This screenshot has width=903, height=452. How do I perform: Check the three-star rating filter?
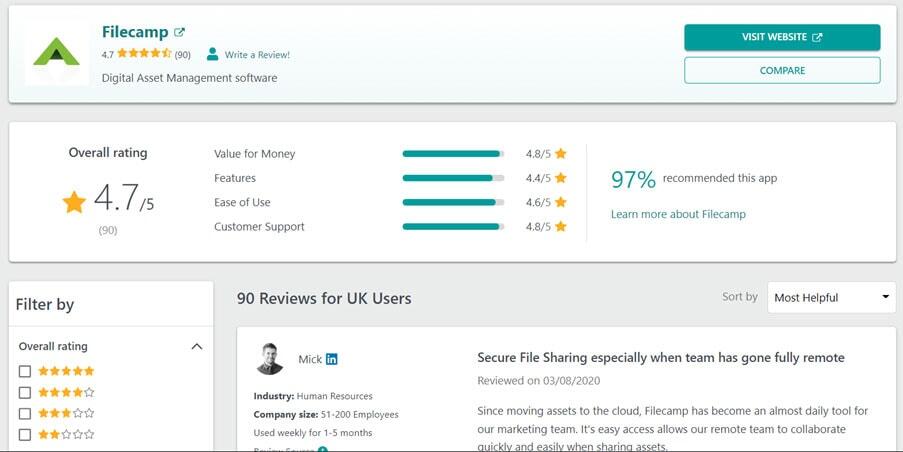tap(25, 413)
